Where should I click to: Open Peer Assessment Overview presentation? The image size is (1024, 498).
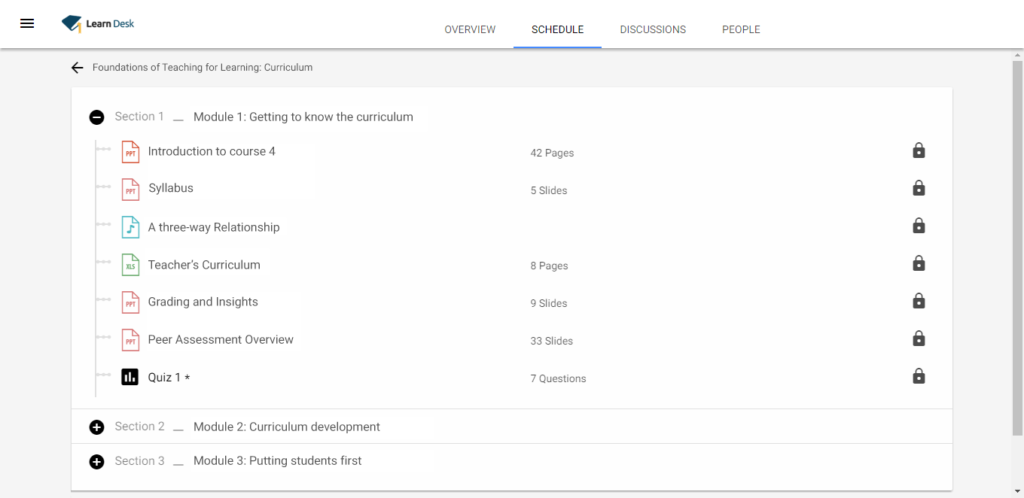click(x=221, y=340)
